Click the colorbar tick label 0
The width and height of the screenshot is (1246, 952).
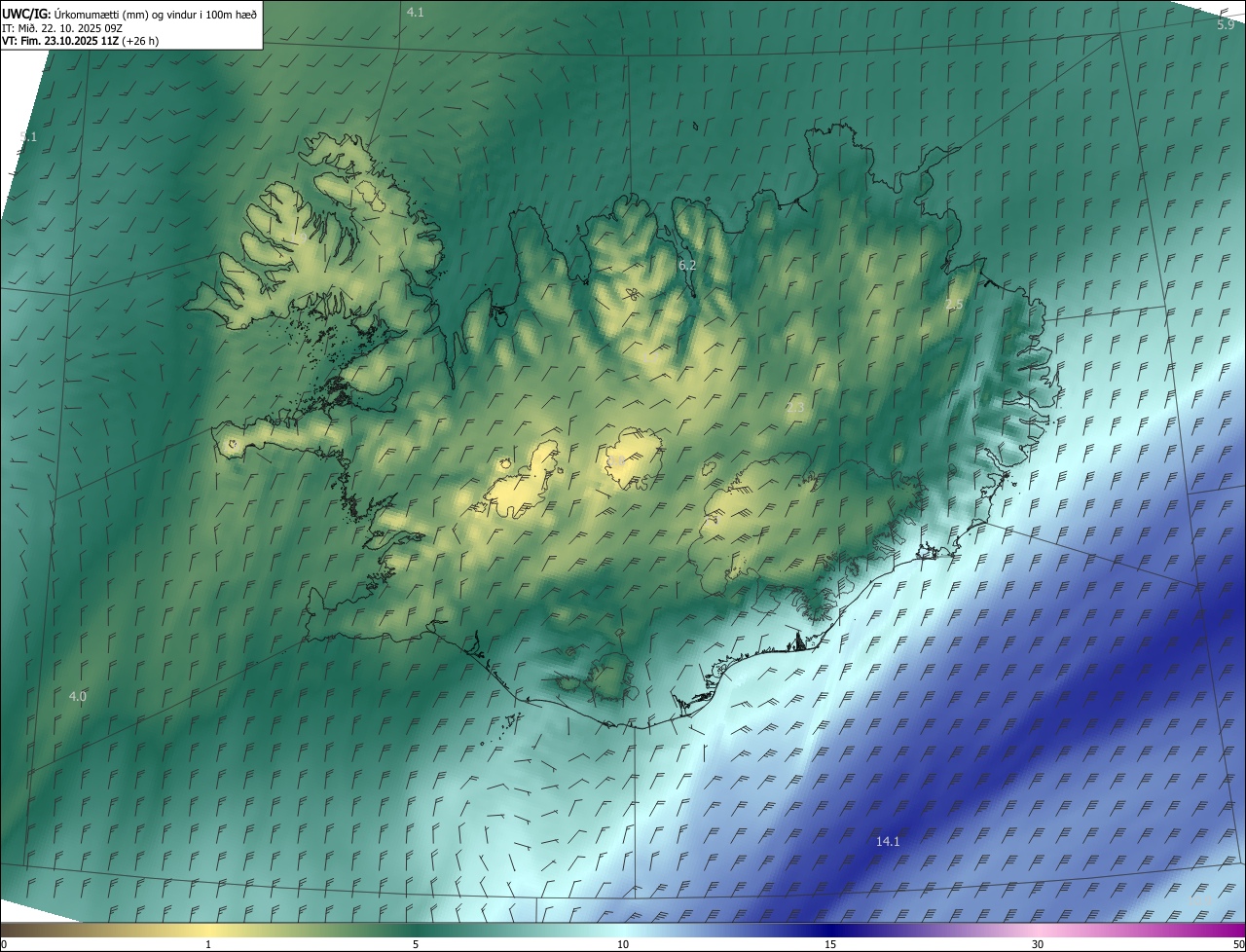pyautogui.click(x=4, y=944)
